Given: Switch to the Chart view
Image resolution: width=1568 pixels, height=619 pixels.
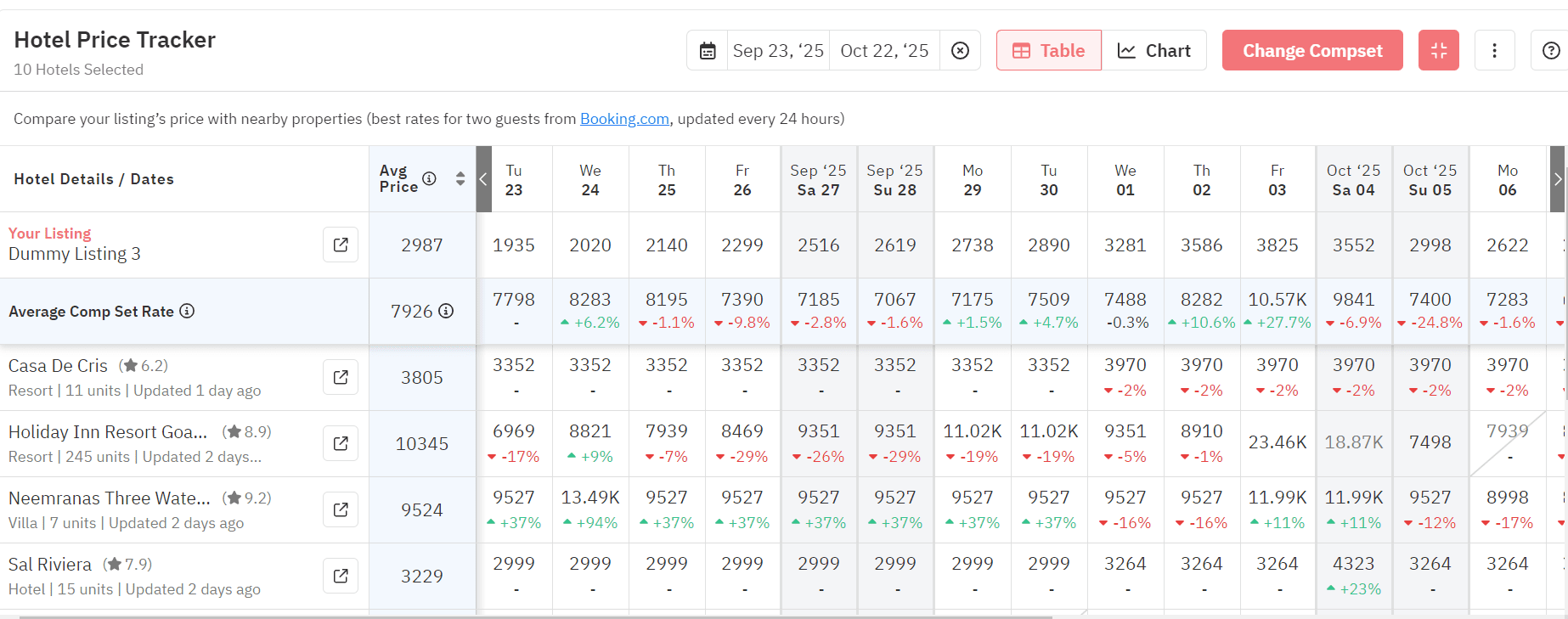Looking at the screenshot, I should [x=1153, y=51].
